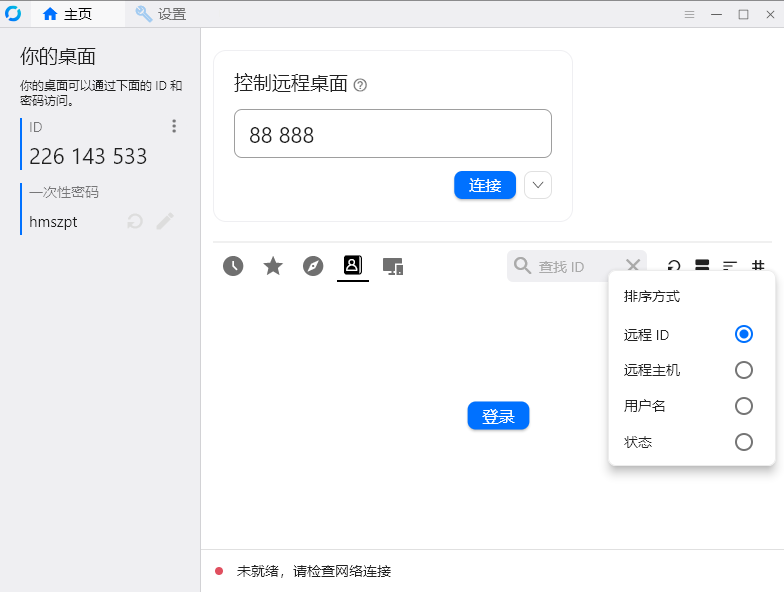Screen dimensions: 784x592
Task: Change peer view layout icon
Action: click(x=702, y=265)
